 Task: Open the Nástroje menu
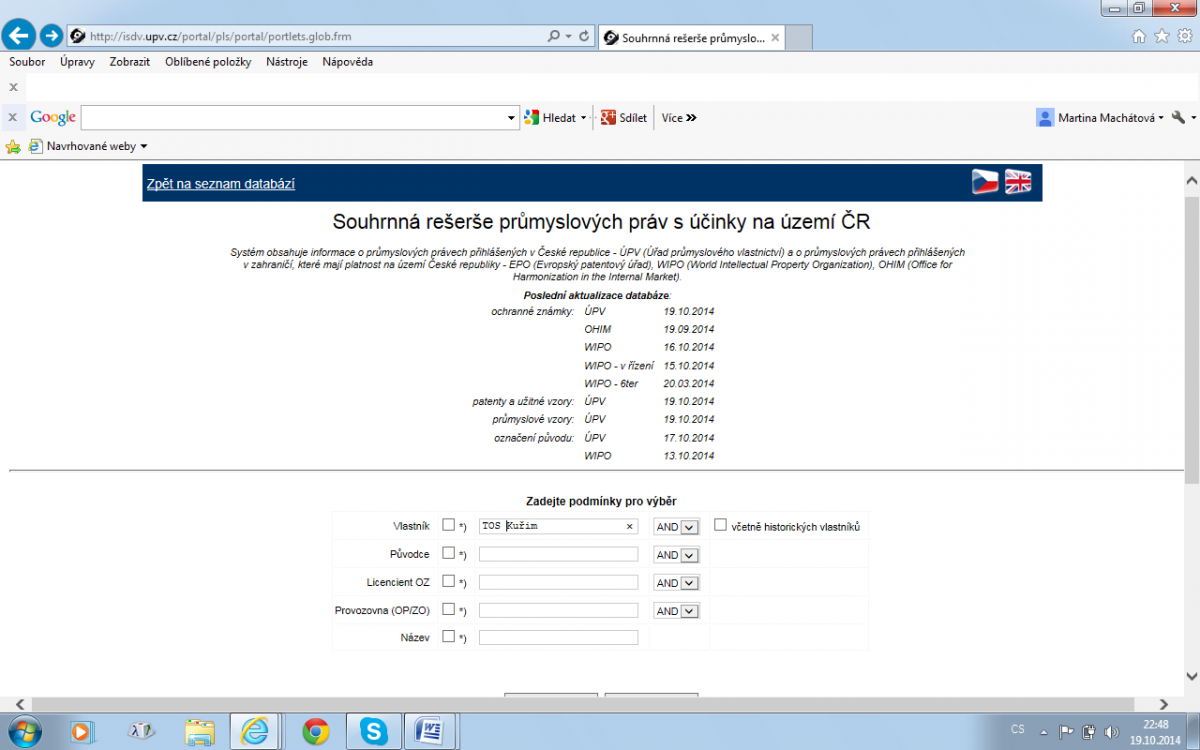click(286, 62)
